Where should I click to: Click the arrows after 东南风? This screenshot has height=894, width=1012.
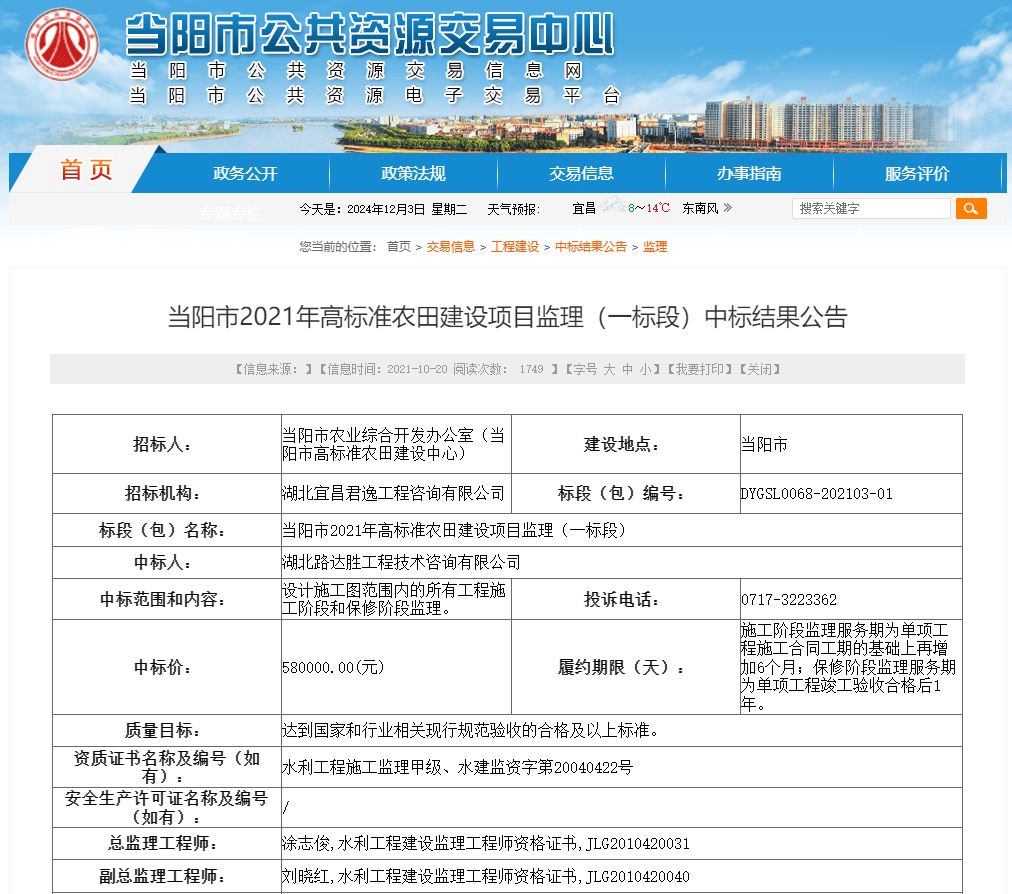click(x=728, y=208)
